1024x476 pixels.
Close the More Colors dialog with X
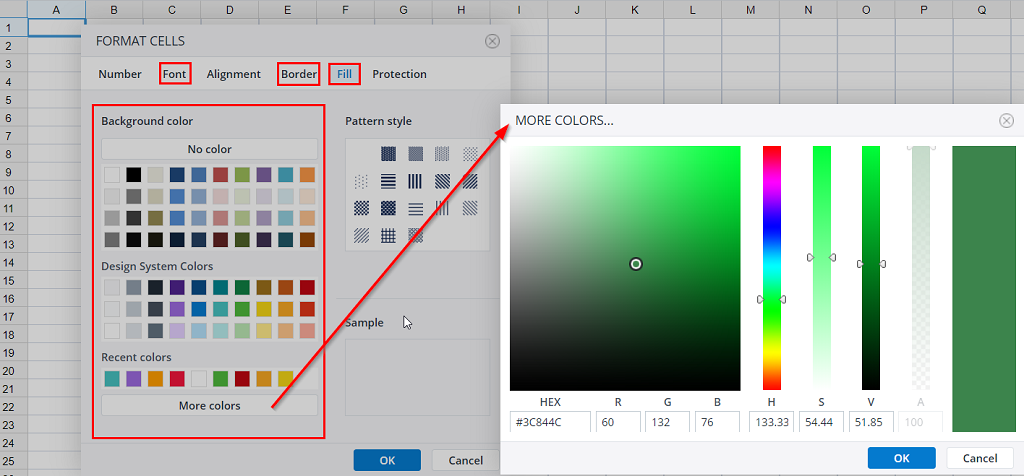(1006, 121)
